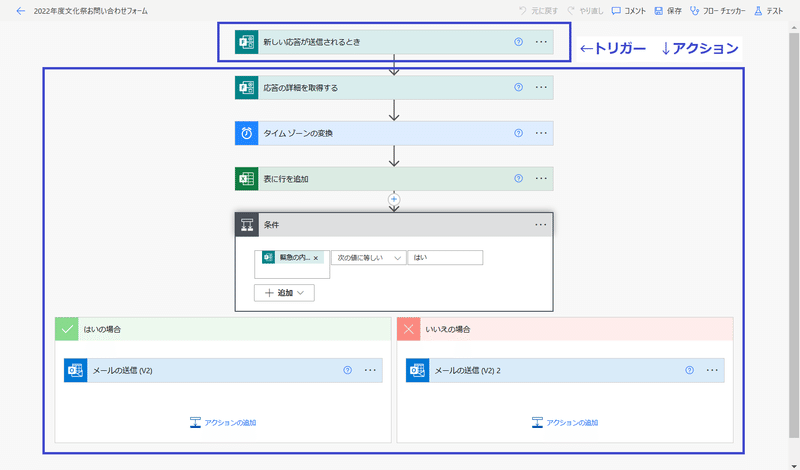Open the 追加 condition dropdown button
The height and width of the screenshot is (470, 800).
tap(284, 293)
